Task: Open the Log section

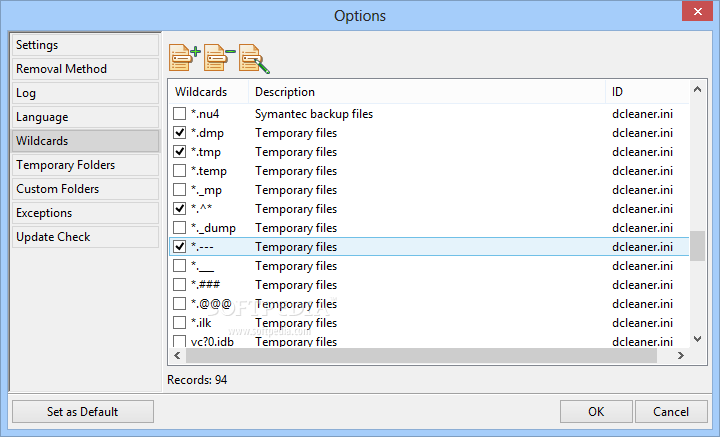Action: point(85,93)
